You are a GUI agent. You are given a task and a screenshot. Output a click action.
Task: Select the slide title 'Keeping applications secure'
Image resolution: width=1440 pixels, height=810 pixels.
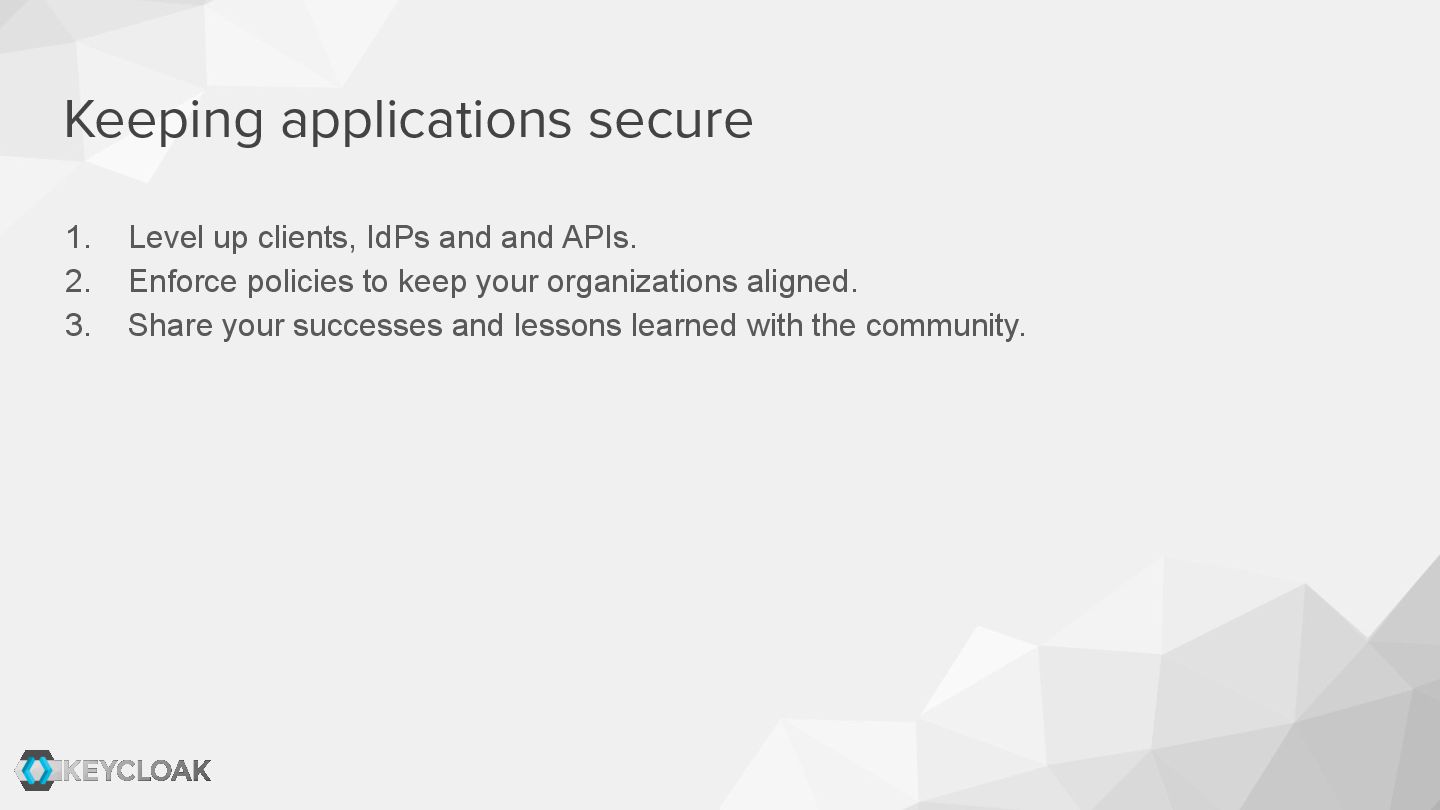[x=408, y=120]
